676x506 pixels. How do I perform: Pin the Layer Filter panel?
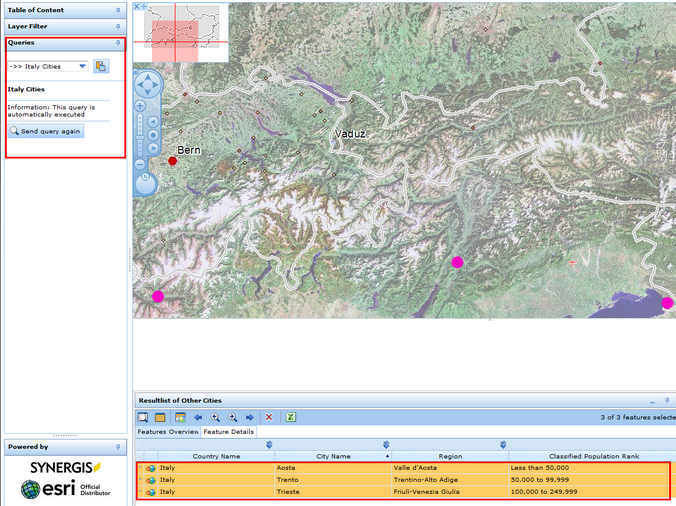[118, 26]
